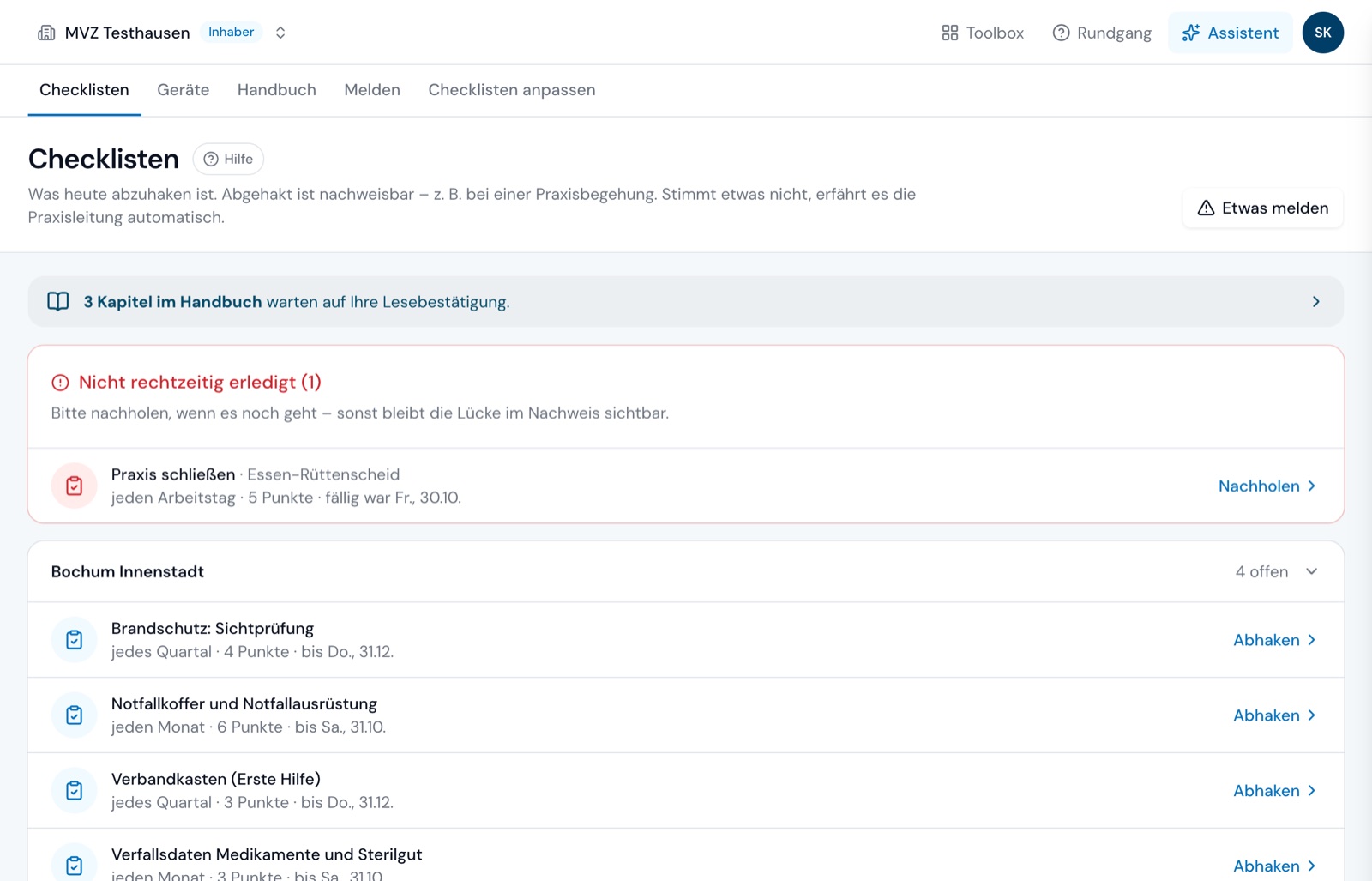Screen dimensions: 1372x881
Task: Click the MVZ Testhausen practice name
Action: click(127, 33)
